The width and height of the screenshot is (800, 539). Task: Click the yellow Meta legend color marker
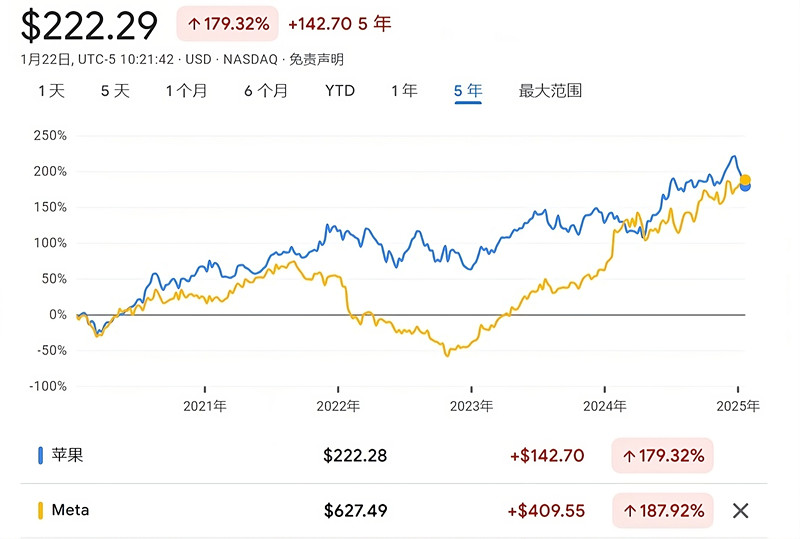coord(40,510)
